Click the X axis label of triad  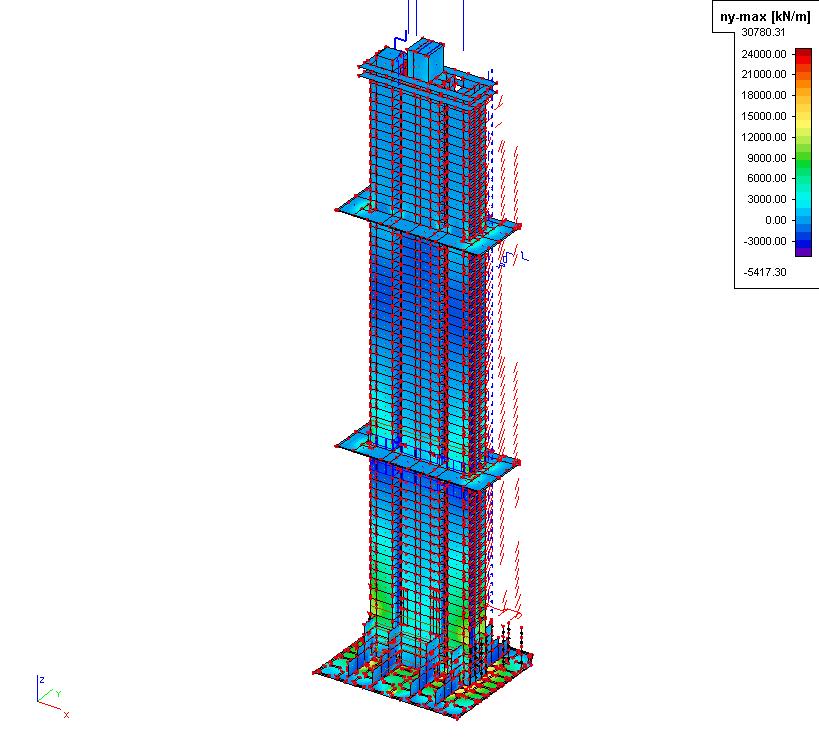(x=66, y=715)
